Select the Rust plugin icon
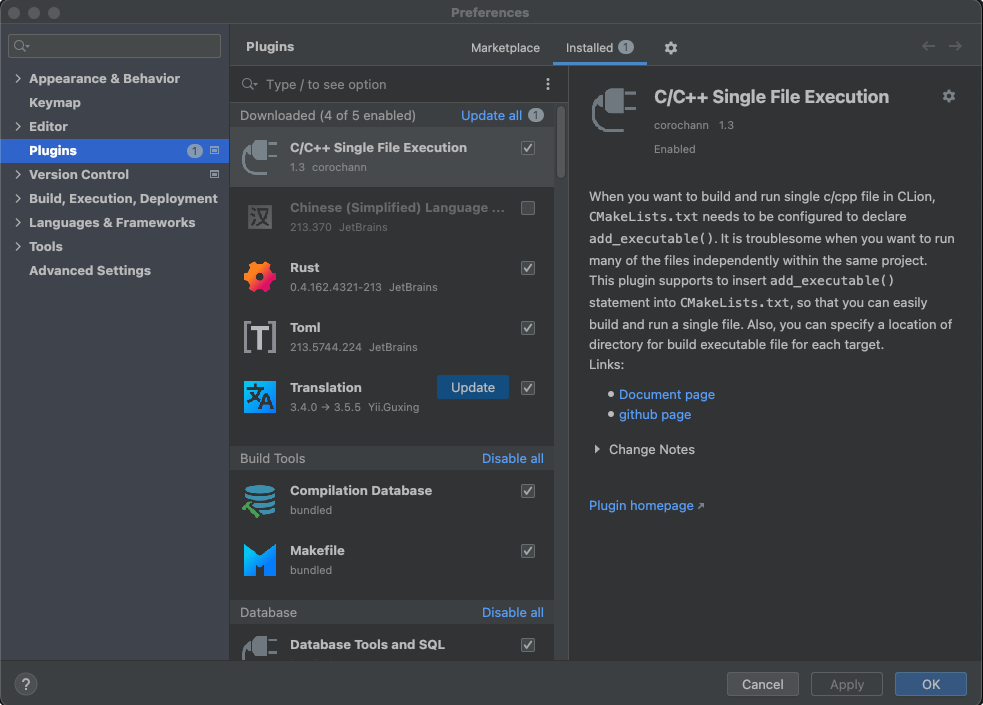The width and height of the screenshot is (983, 705). [260, 276]
